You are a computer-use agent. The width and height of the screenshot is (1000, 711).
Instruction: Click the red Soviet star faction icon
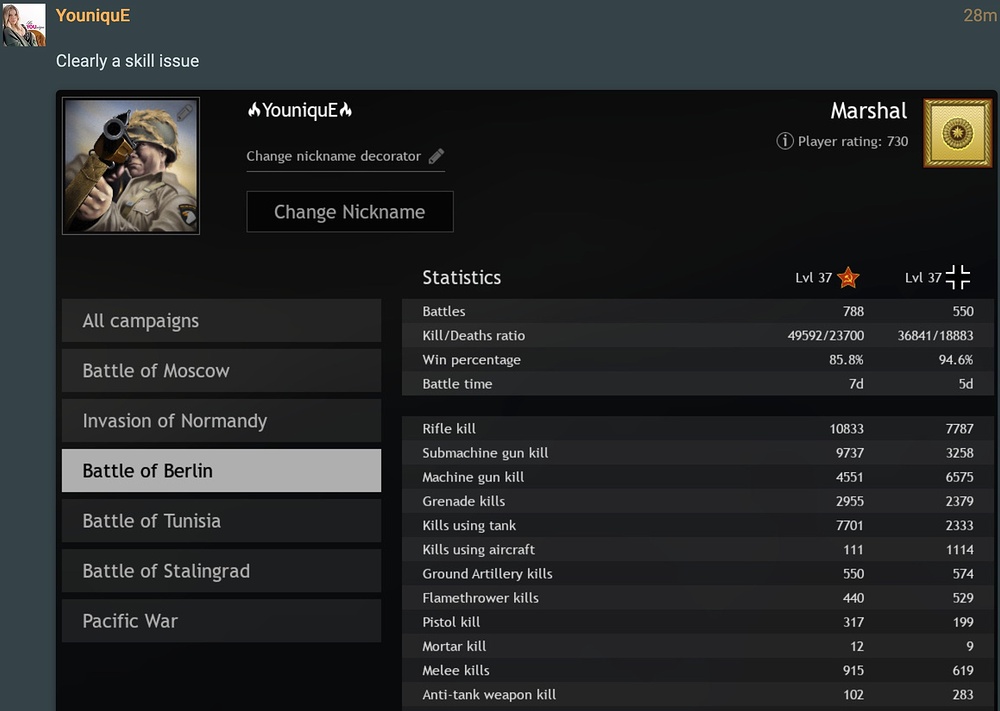848,278
